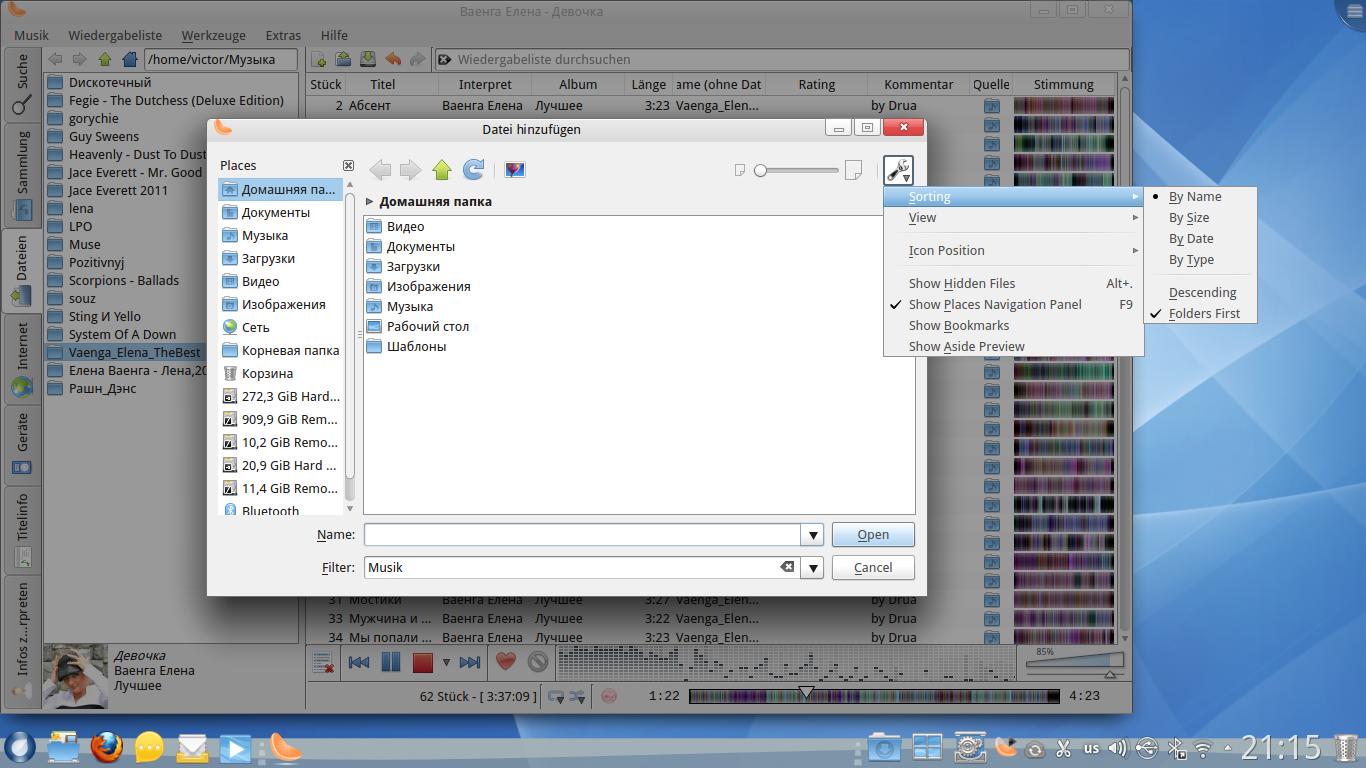Click the Cancel button

872,568
